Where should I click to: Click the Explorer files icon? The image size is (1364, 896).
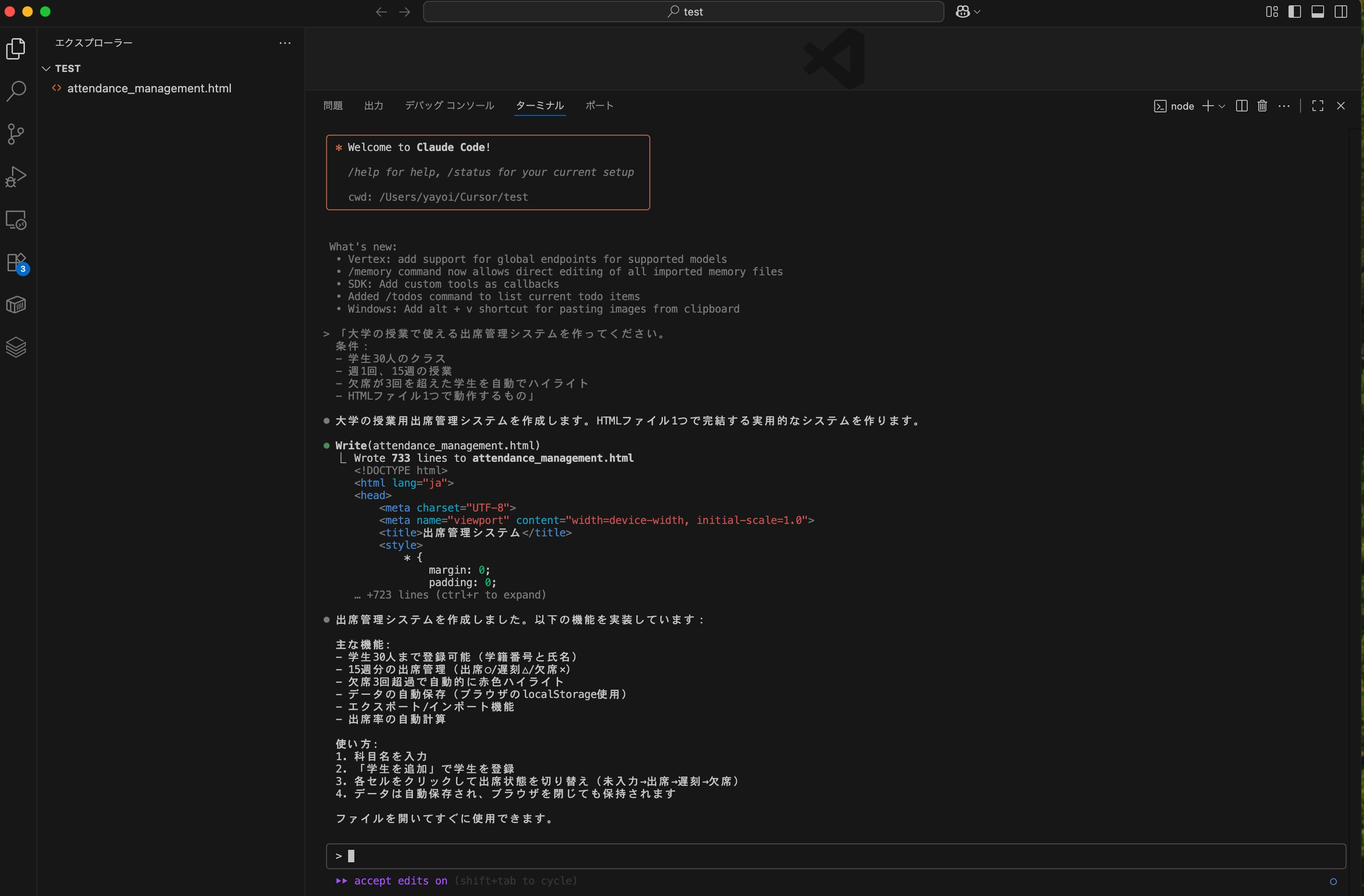[x=16, y=49]
